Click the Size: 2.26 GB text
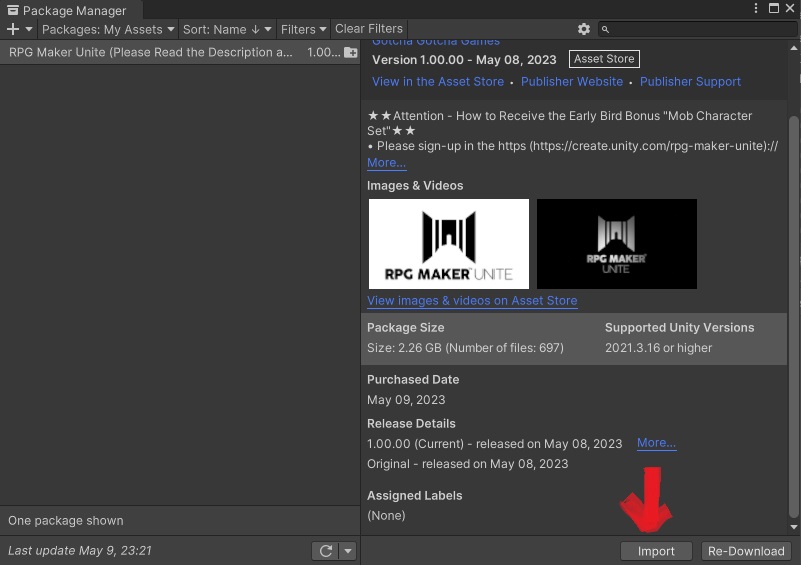Image resolution: width=801 pixels, height=565 pixels. (x=465, y=348)
